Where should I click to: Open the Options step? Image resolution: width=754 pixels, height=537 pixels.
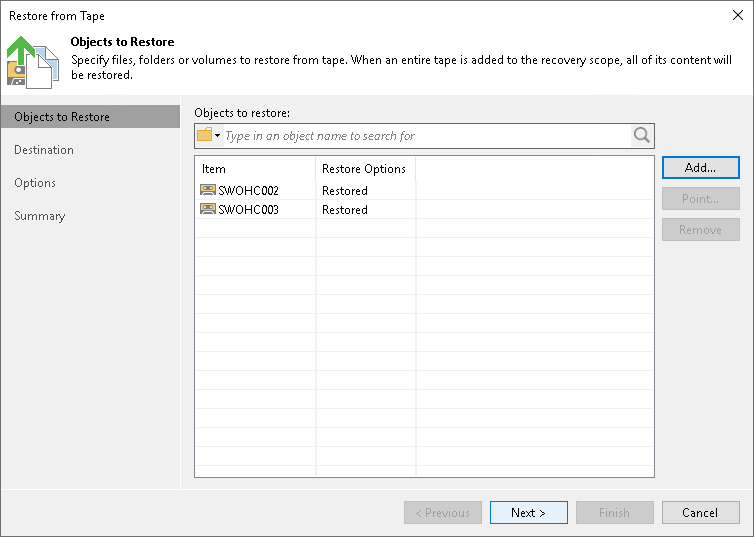[x=35, y=183]
